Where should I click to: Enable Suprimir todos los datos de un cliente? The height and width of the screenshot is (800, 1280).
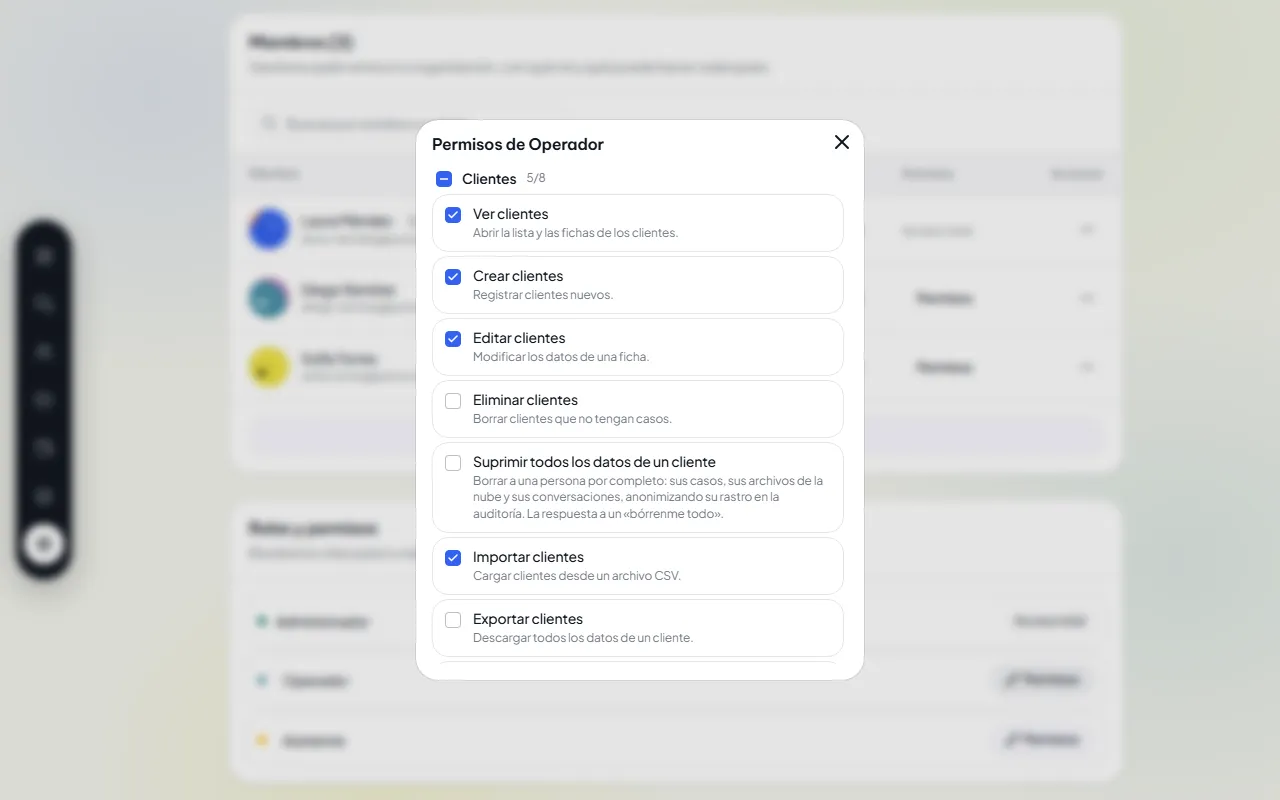click(453, 463)
